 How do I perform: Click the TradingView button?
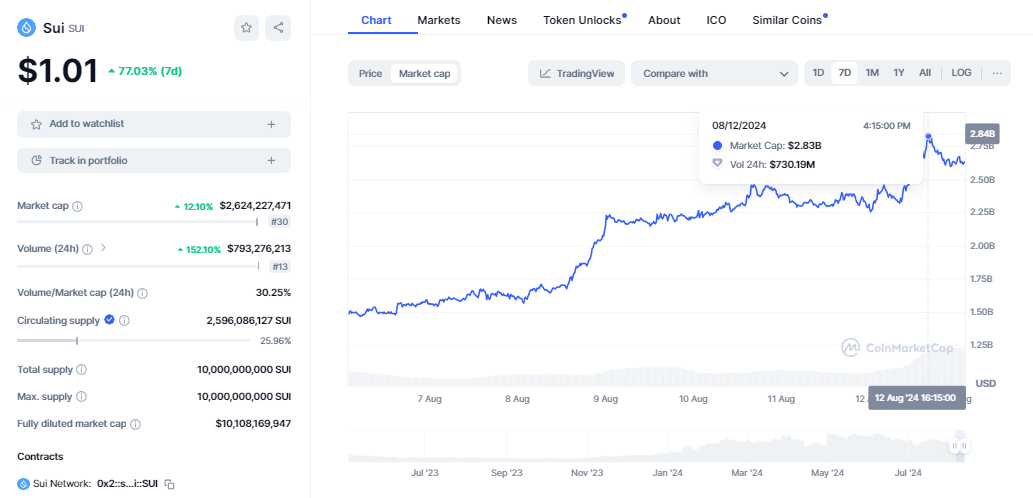576,73
